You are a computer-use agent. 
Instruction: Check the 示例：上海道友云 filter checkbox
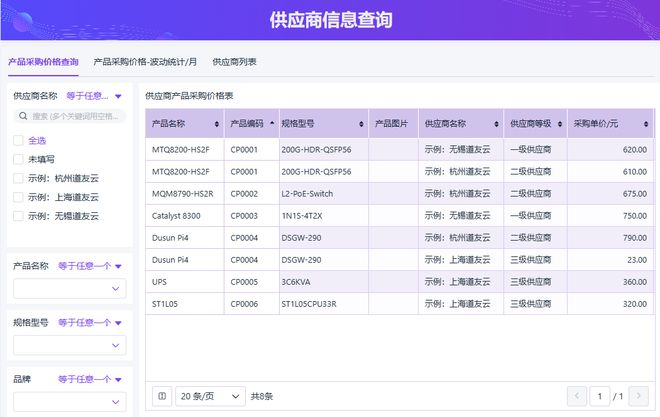(18, 197)
